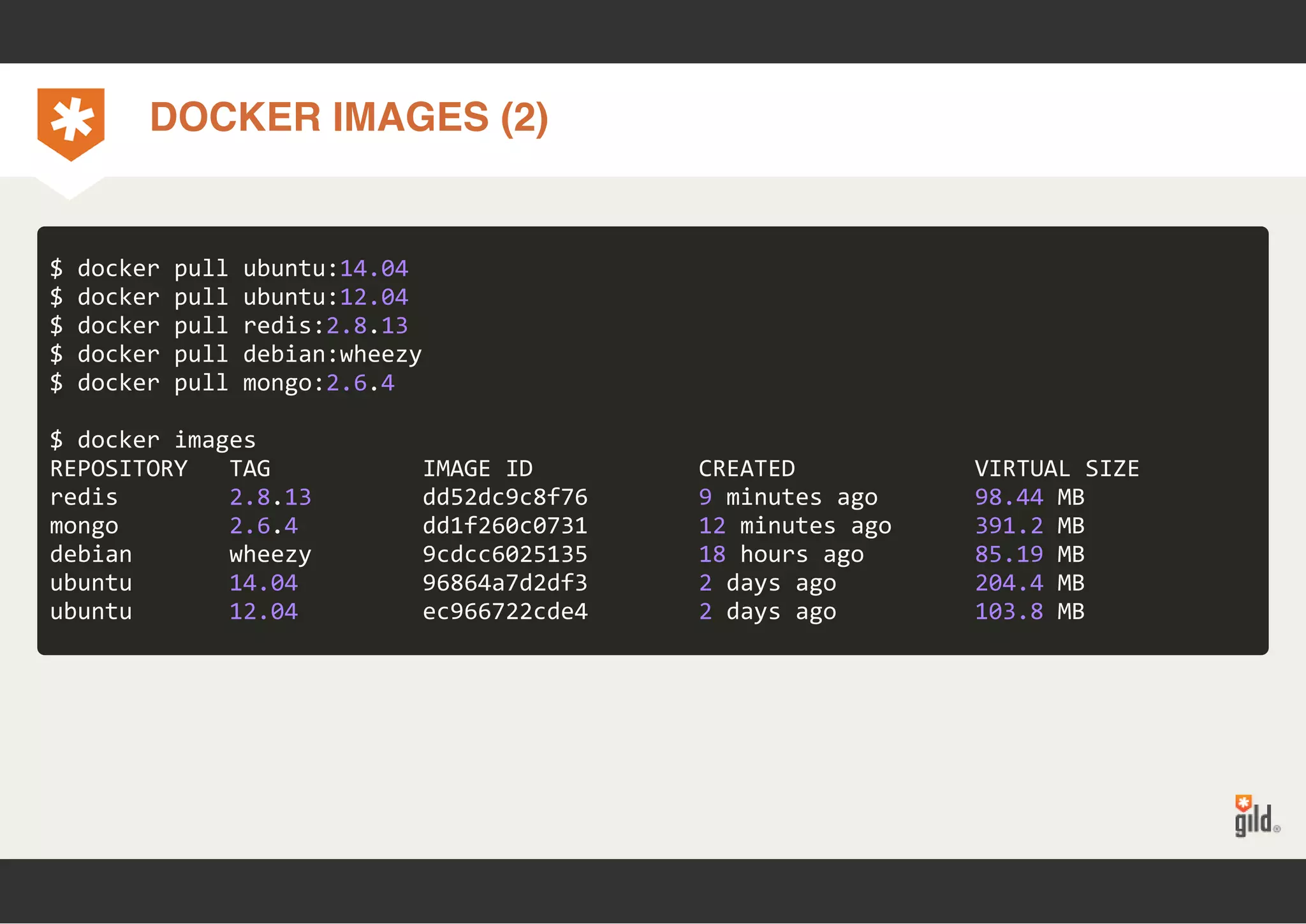This screenshot has height=924, width=1306.
Task: Click the orange asterisk shield logo
Action: pyautogui.click(x=71, y=124)
